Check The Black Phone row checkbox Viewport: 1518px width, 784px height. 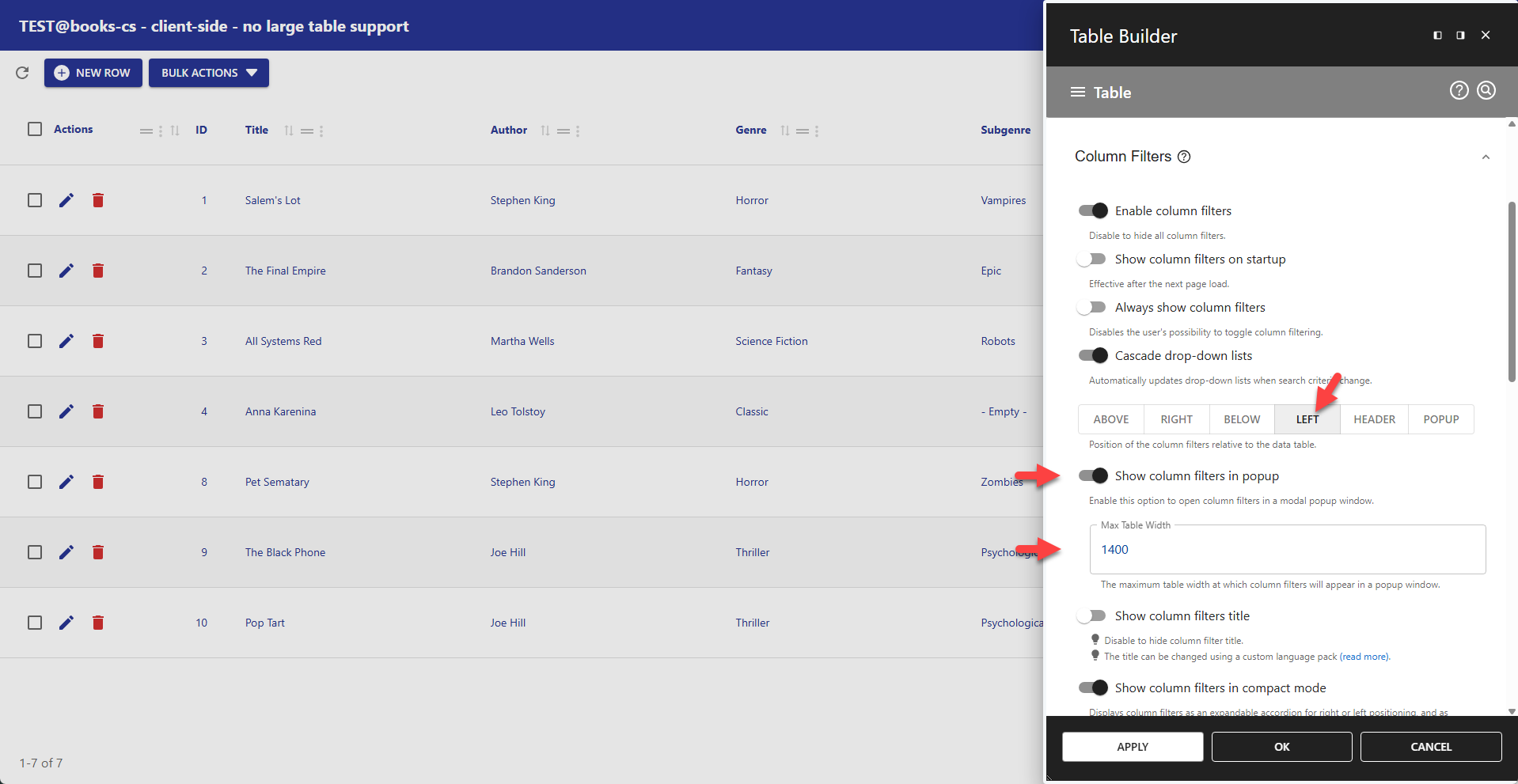click(x=35, y=552)
